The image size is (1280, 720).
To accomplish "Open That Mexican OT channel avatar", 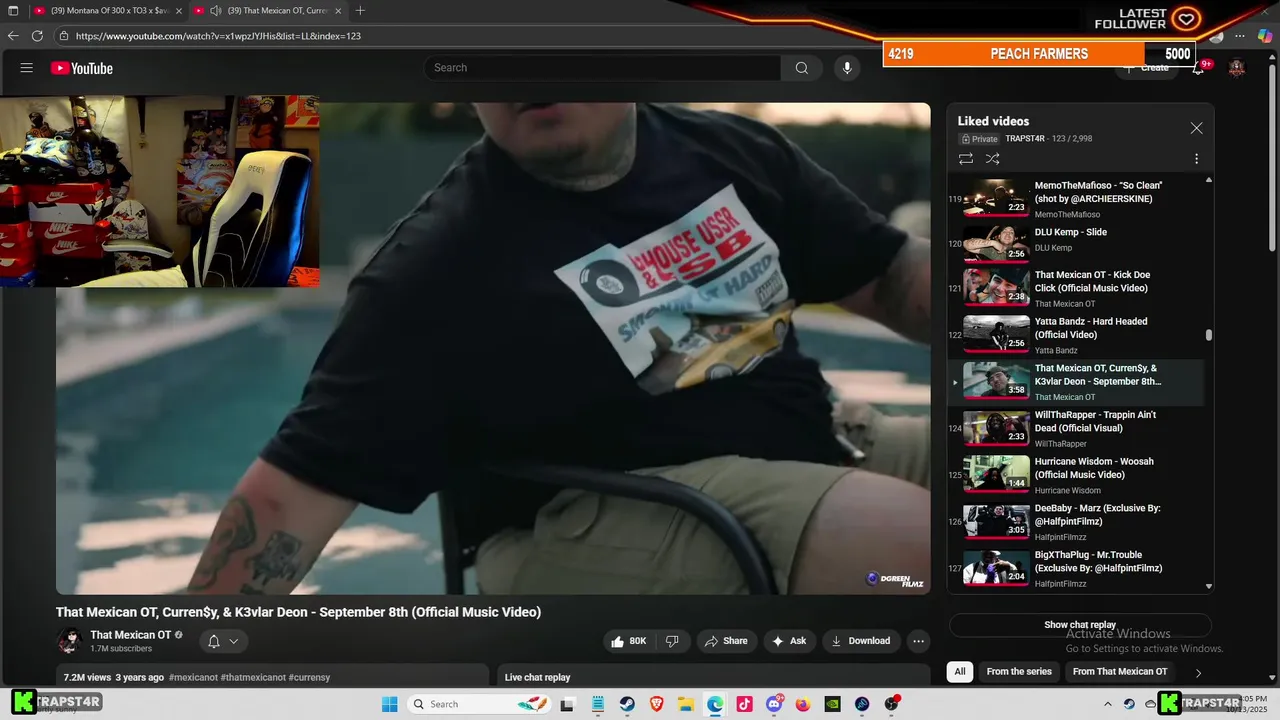I will pos(70,641).
